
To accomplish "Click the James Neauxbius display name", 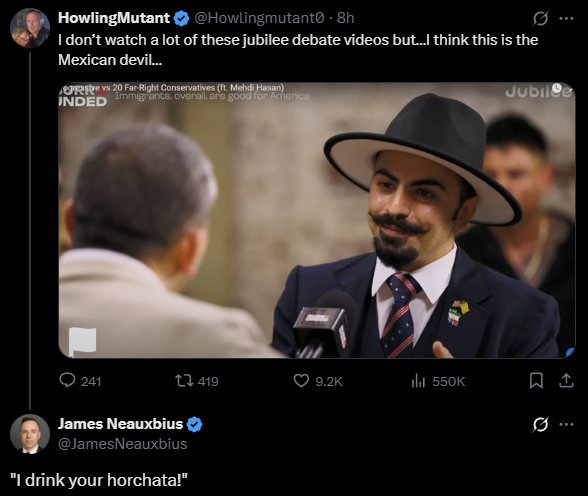I will 120,424.
